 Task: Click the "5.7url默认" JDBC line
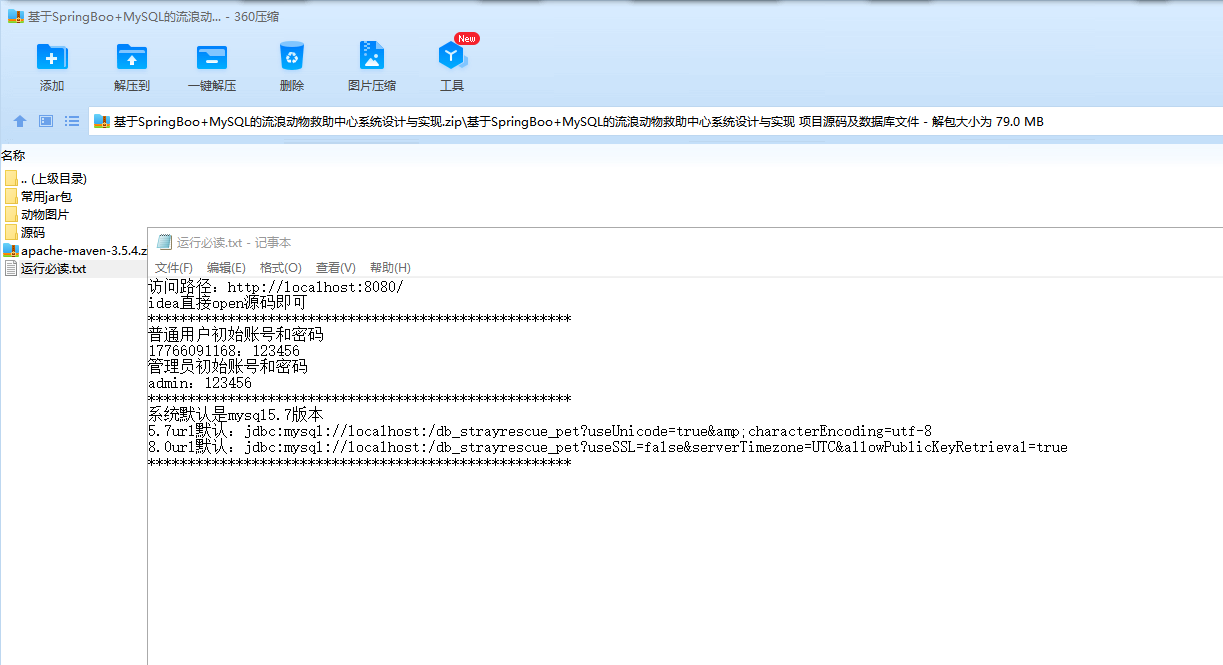pyautogui.click(x=540, y=431)
